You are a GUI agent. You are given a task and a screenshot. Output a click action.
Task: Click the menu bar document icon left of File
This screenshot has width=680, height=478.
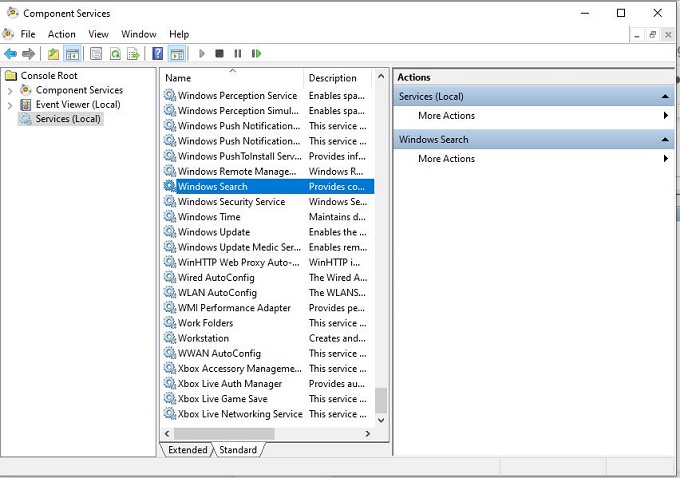(8, 33)
